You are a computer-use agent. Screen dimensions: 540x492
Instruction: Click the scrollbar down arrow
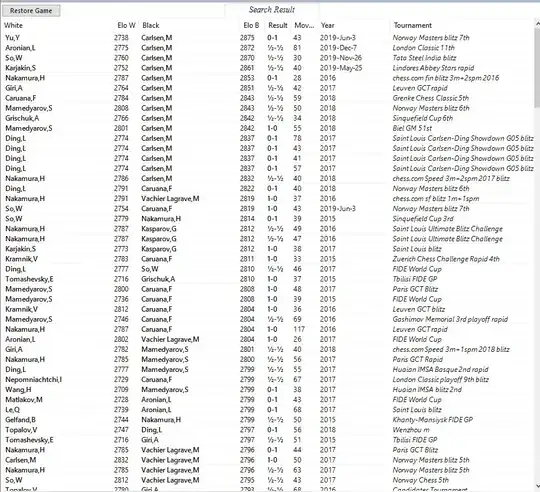(x=537, y=486)
